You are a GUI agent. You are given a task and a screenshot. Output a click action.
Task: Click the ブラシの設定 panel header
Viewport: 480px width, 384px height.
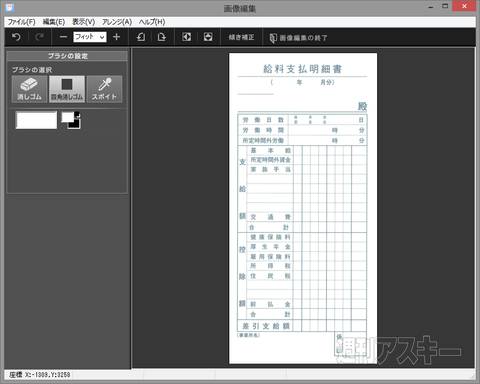point(67,56)
